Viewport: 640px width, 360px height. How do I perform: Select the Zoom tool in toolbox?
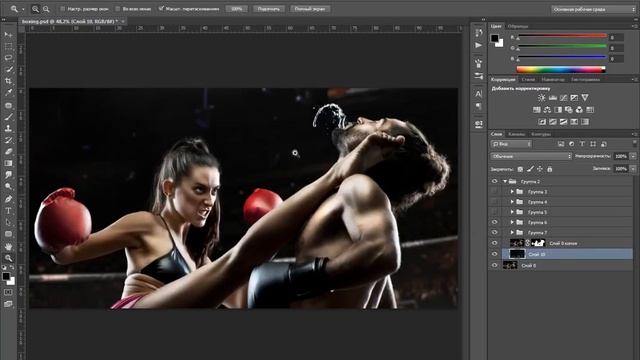click(8, 258)
